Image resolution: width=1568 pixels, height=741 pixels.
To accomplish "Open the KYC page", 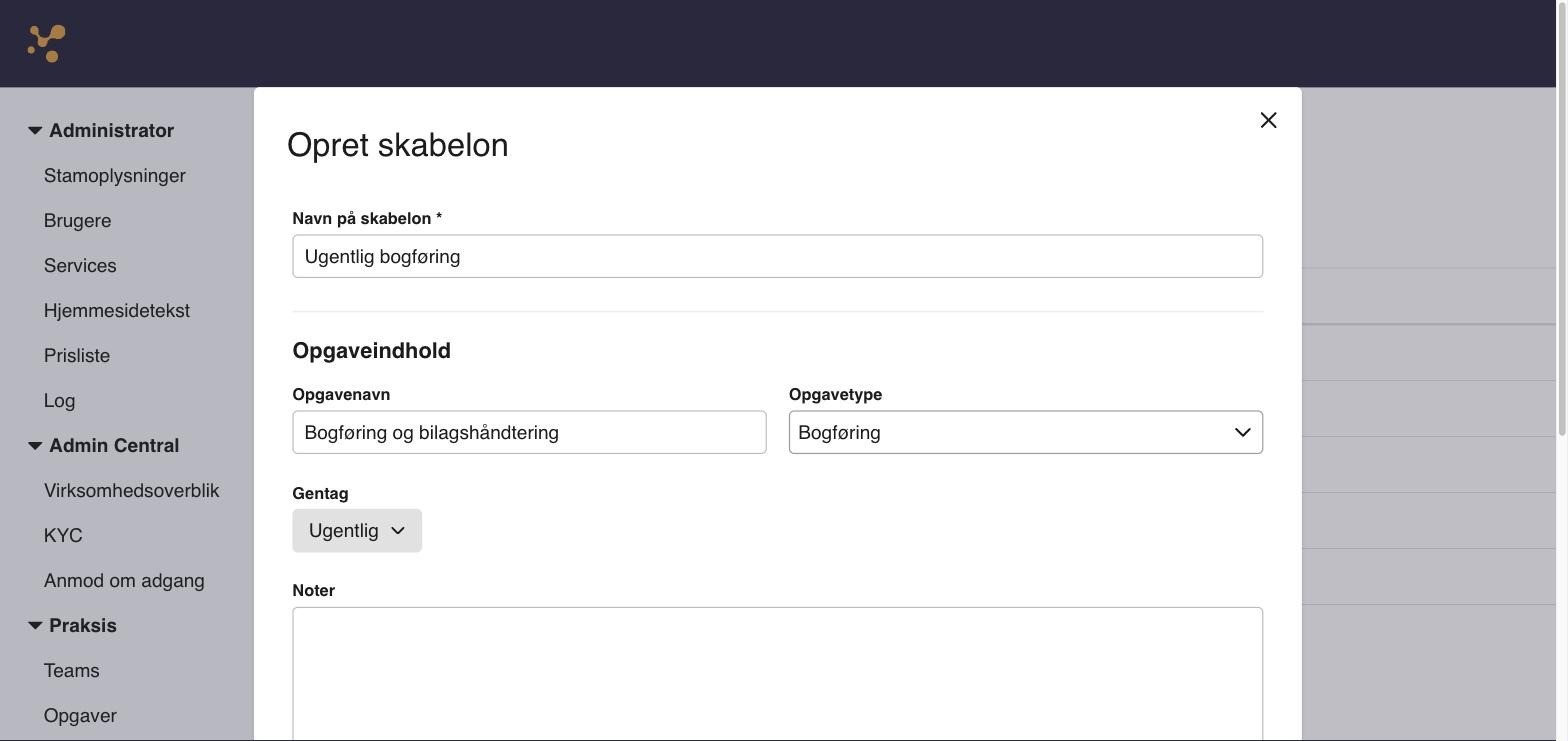I will [x=63, y=536].
